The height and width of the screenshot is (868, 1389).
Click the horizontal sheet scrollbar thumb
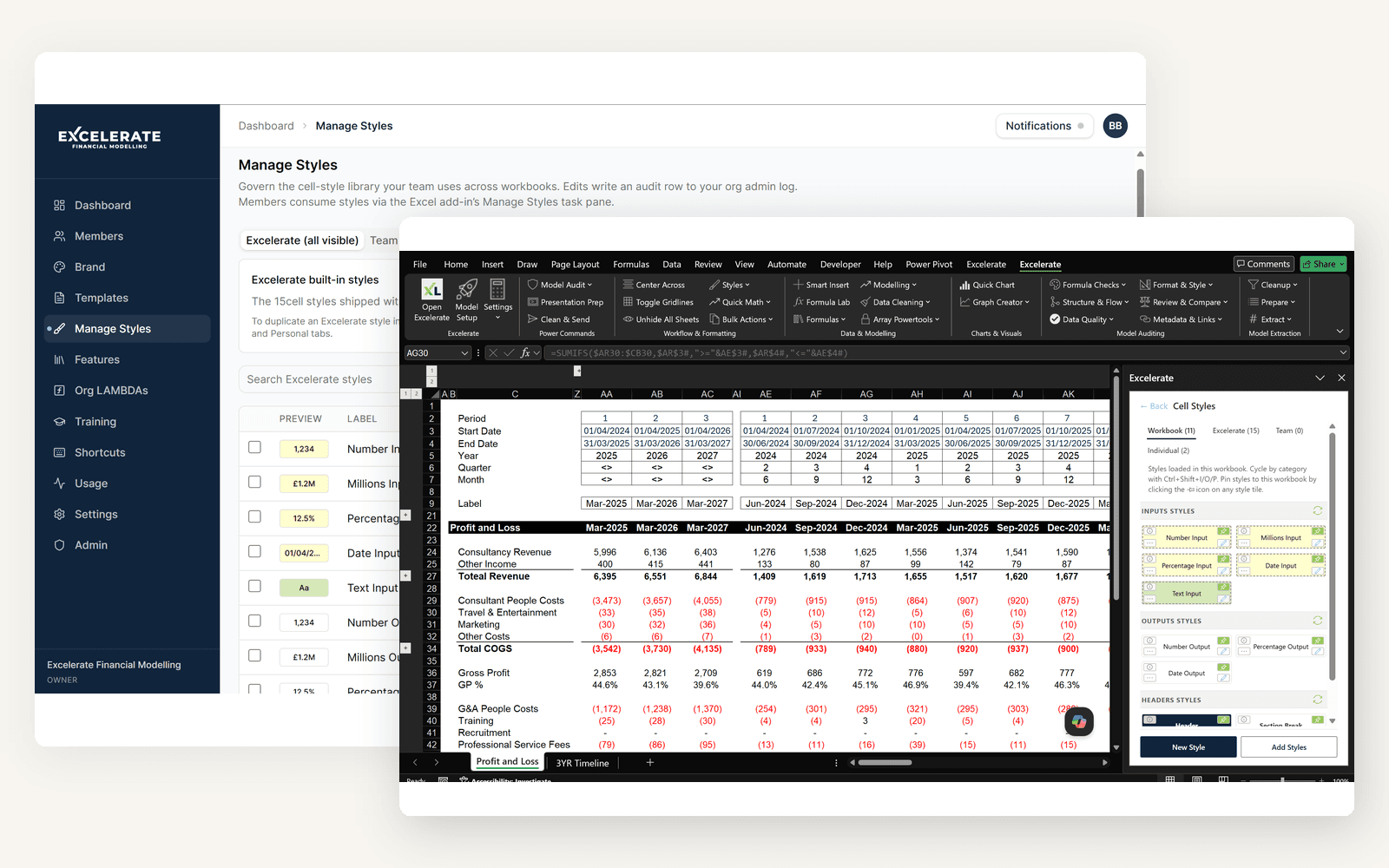[x=885, y=763]
